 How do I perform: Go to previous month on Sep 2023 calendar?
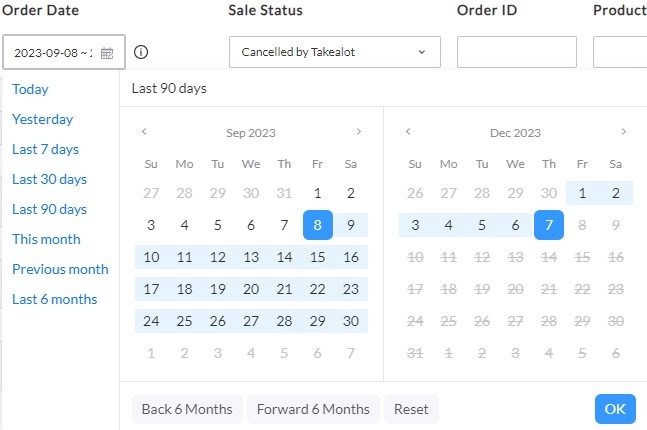pos(144,132)
